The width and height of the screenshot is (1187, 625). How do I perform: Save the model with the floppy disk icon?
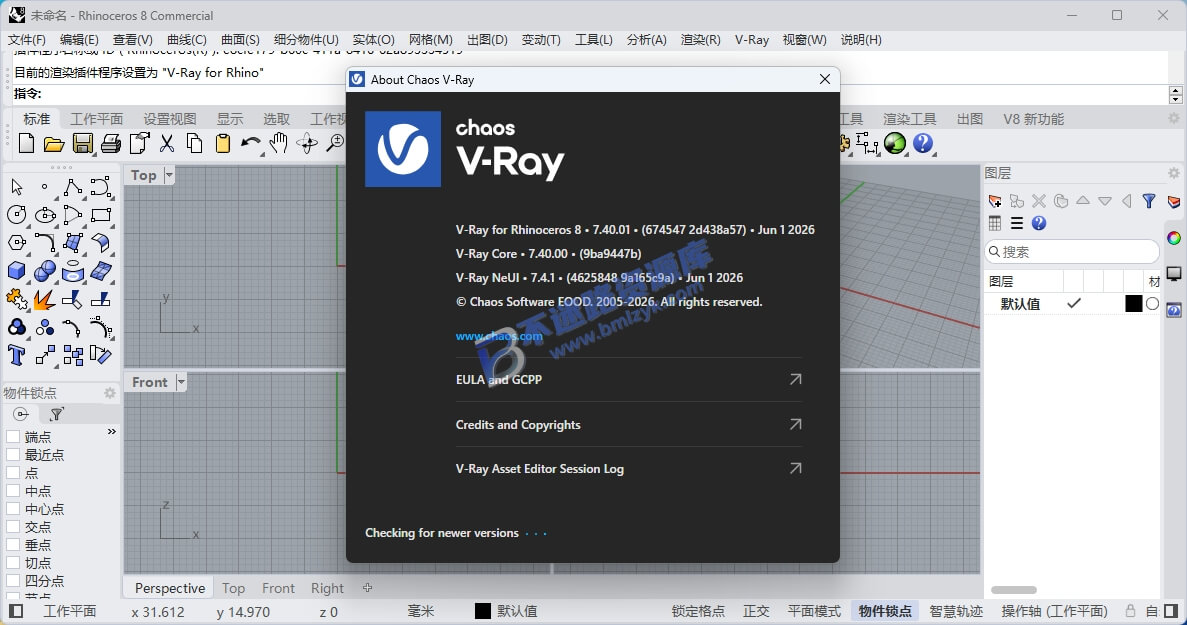click(x=82, y=143)
